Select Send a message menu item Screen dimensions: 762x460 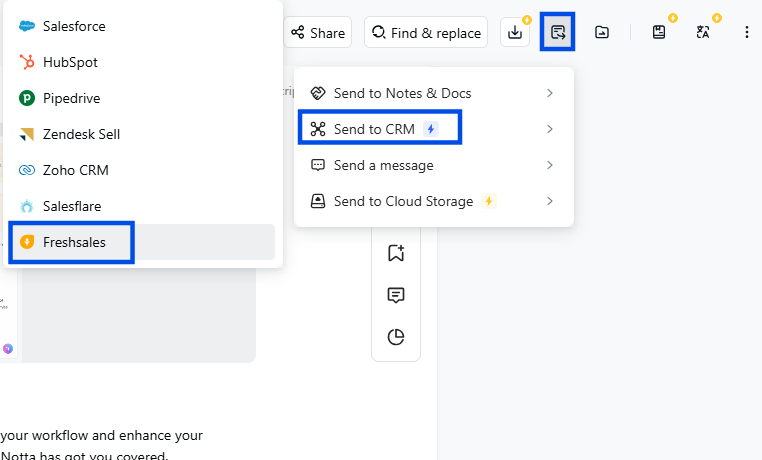pyautogui.click(x=433, y=165)
